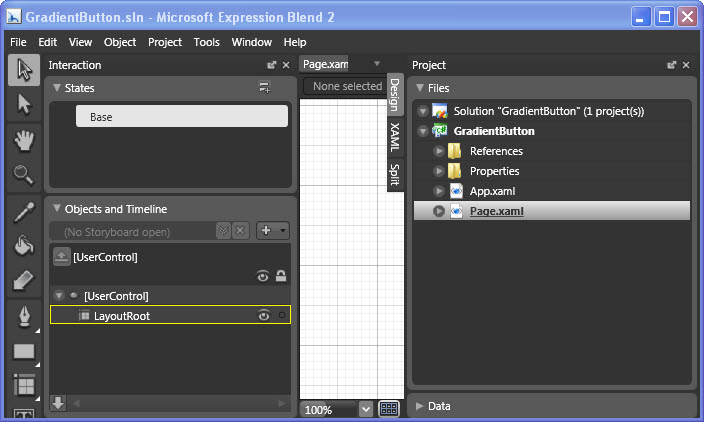Select App.xaml in Files list
The image size is (704, 422).
point(551,191)
